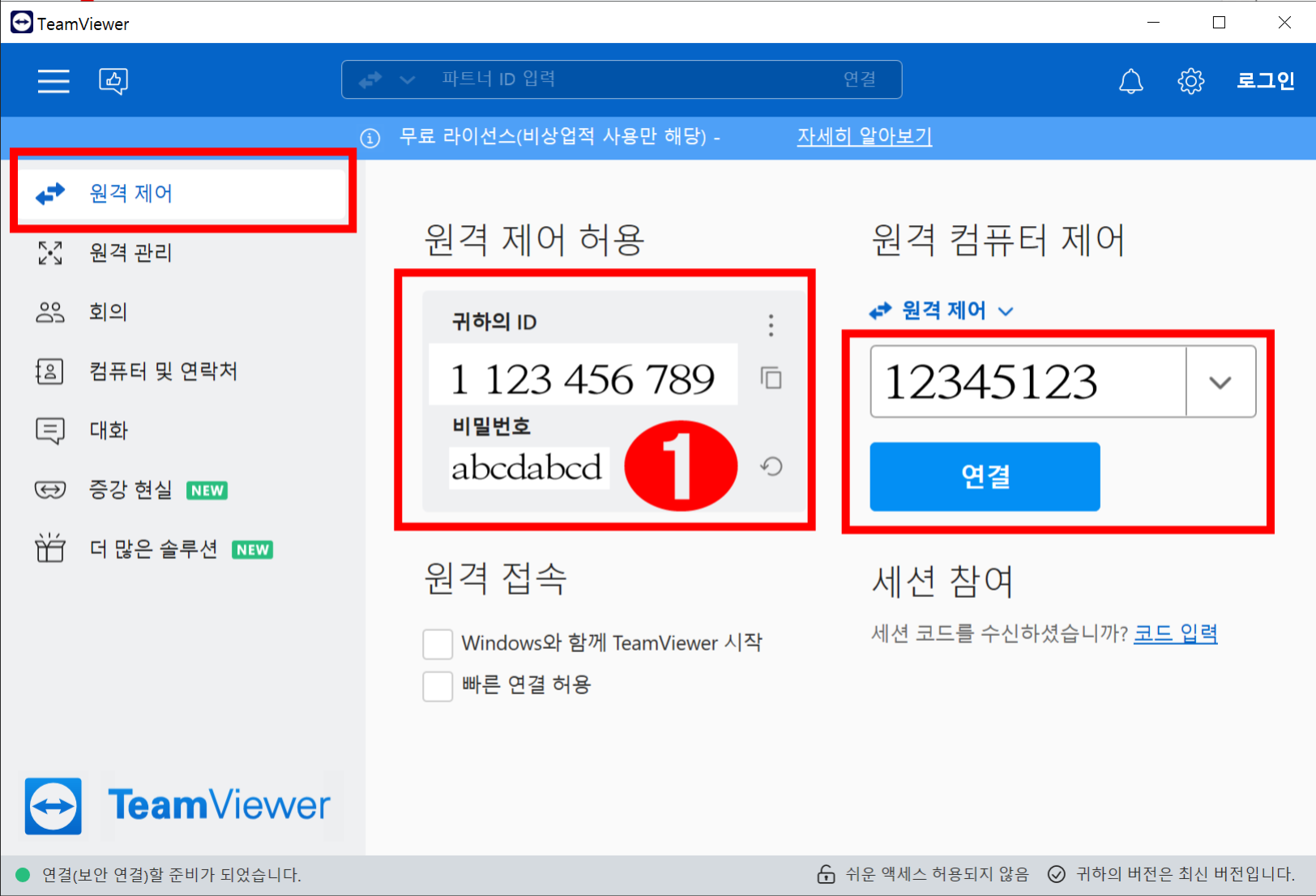Click 쉬운 액세스 허용되지 않음 text
1316x896 pixels.
tap(937, 873)
